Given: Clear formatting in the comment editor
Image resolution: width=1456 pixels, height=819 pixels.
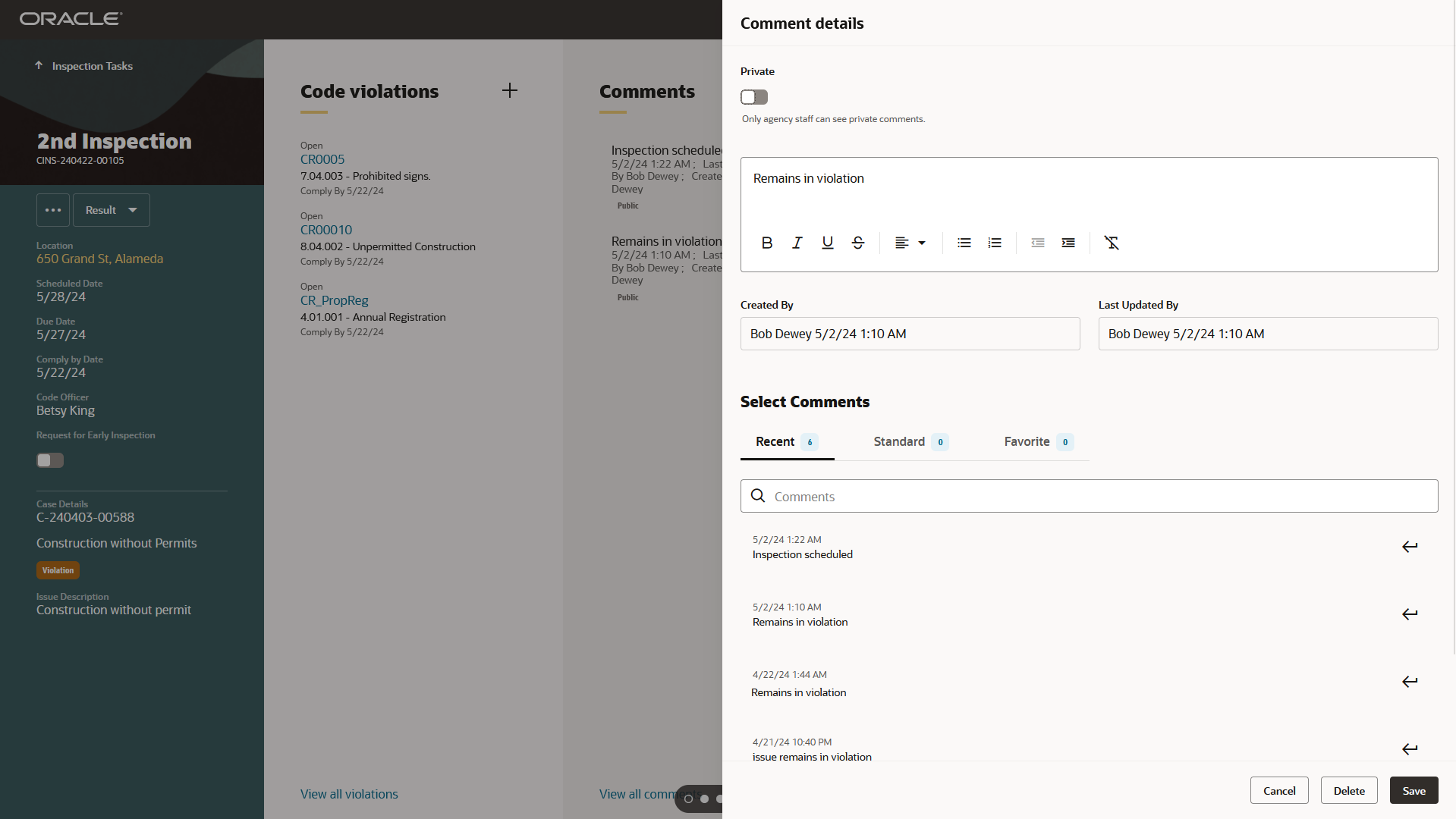Looking at the screenshot, I should click(1111, 243).
